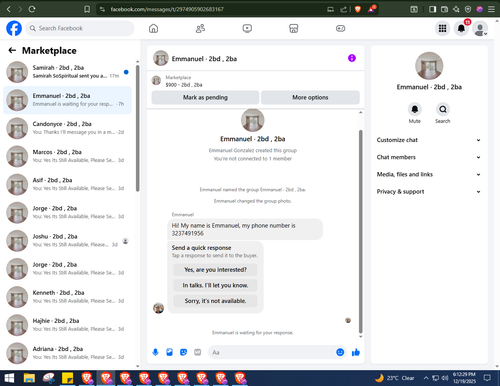Screen dimensions: 500x386
Task: Choose a sticker icon in composer
Action: coord(183,352)
